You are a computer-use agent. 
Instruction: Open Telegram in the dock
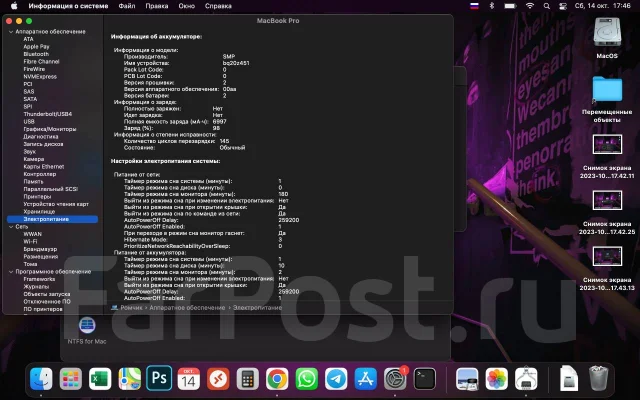pos(336,378)
